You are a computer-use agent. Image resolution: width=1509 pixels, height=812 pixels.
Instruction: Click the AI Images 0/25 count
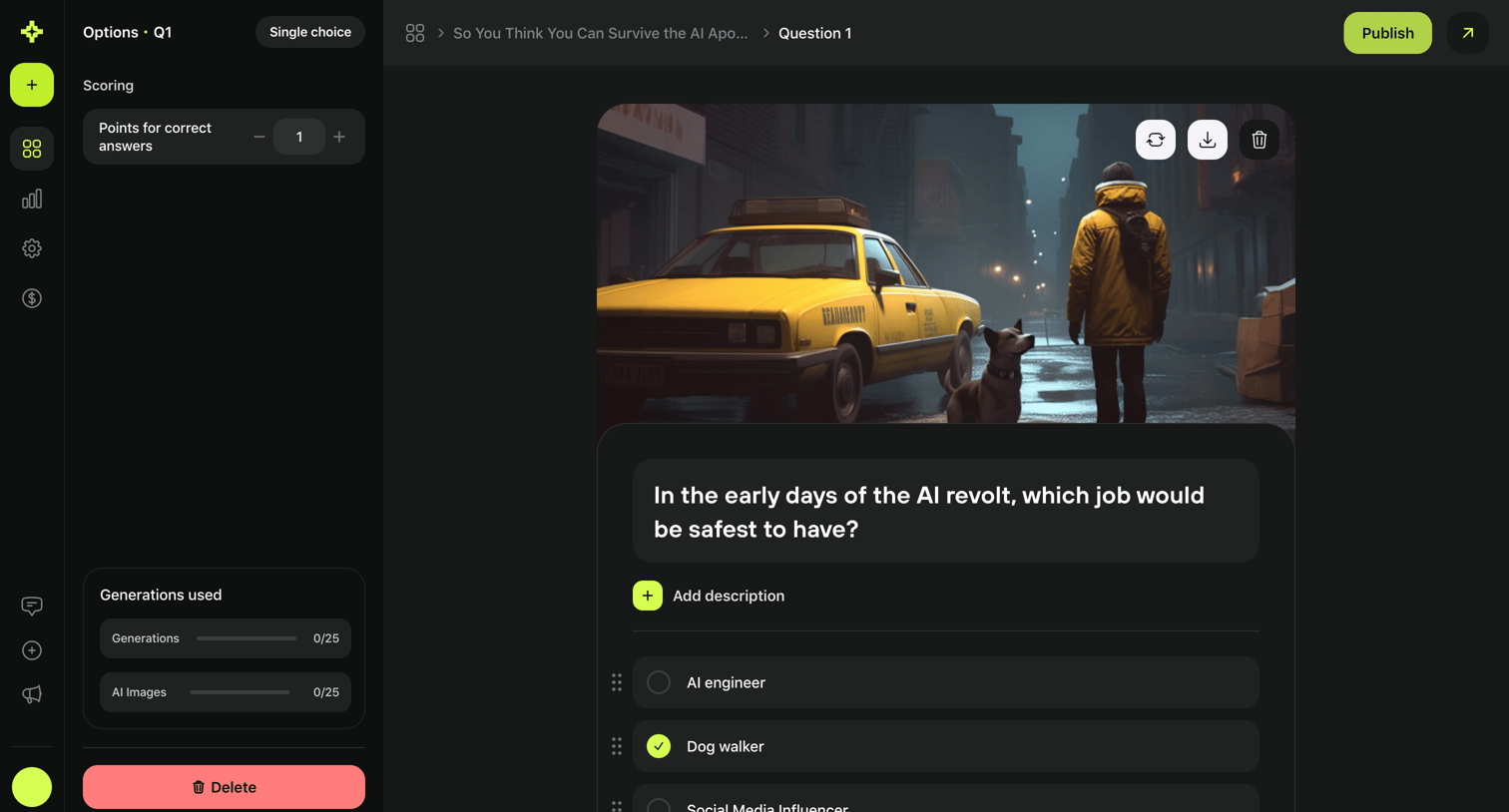tap(326, 692)
